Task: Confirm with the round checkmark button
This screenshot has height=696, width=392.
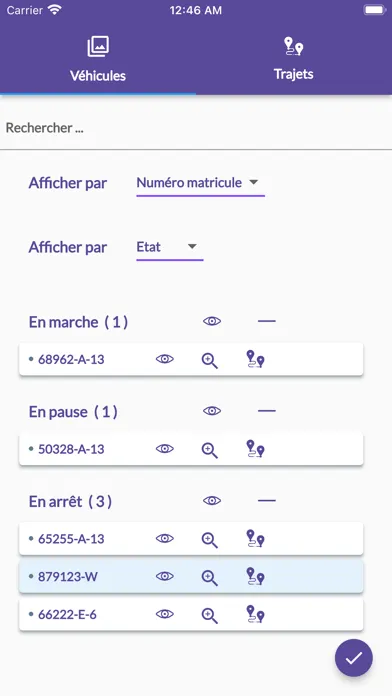Action: point(354,658)
